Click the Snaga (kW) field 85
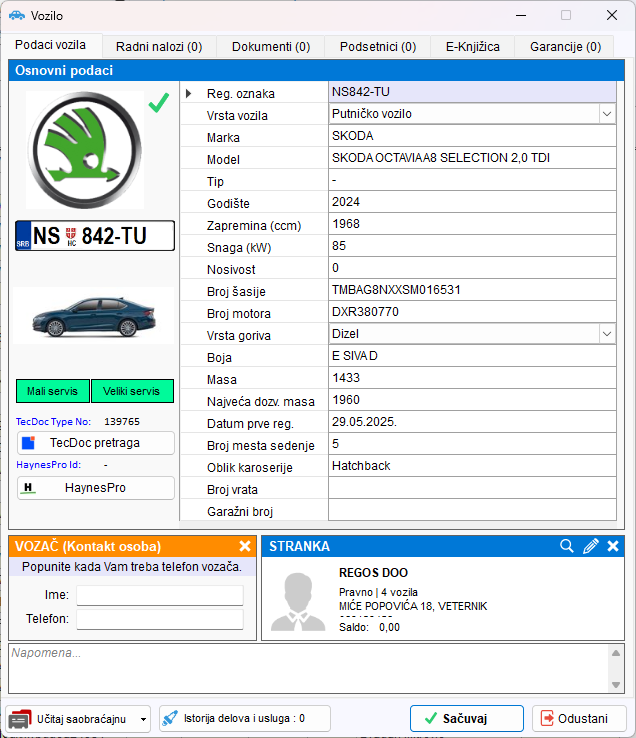636x738 pixels. pyautogui.click(x=472, y=246)
